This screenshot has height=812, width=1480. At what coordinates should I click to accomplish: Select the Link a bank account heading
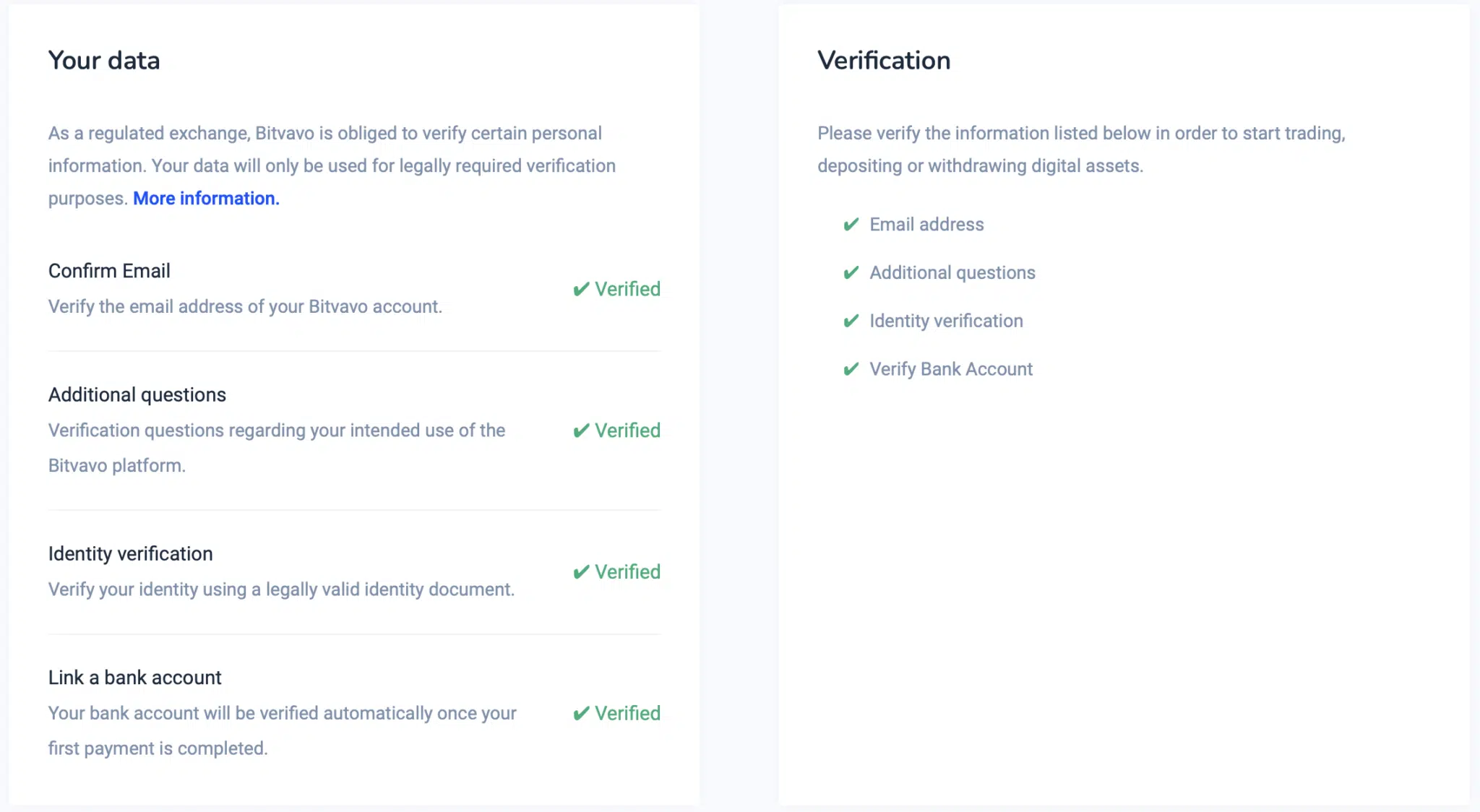coord(135,678)
